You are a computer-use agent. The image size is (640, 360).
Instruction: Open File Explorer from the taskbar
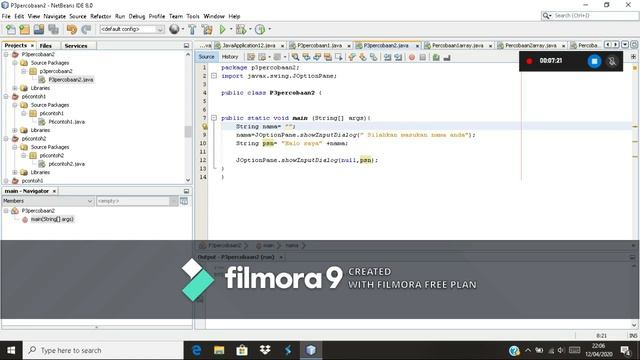(219, 350)
